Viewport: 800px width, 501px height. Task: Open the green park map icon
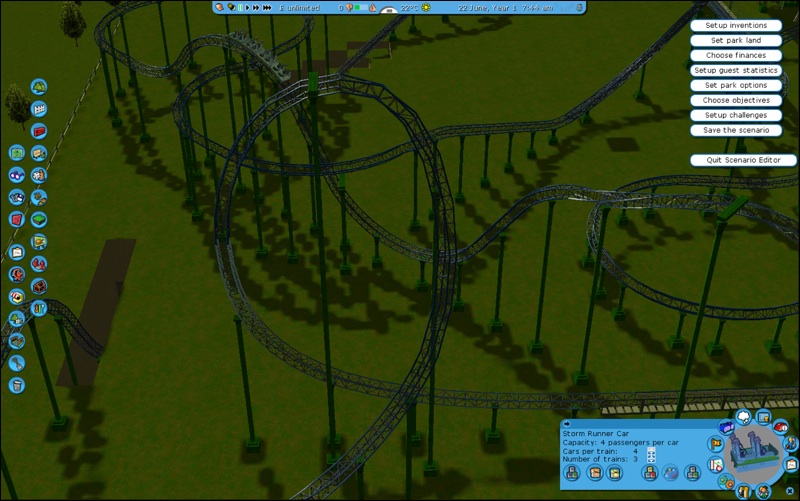pyautogui.click(x=17, y=153)
